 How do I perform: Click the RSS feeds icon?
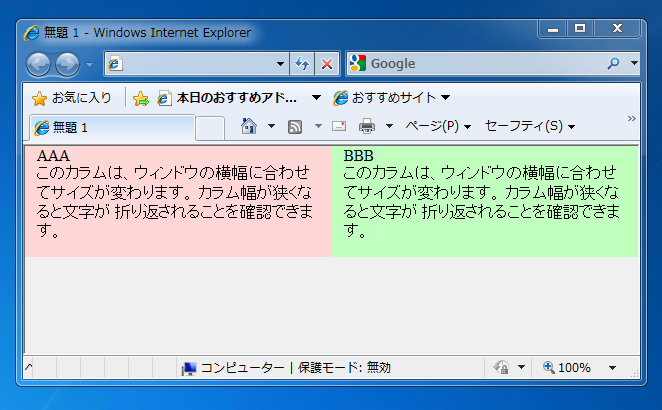click(295, 126)
